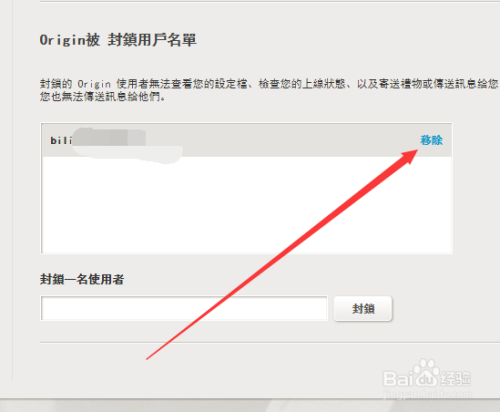Viewport: 500px width, 412px height.
Task: Click the tail end of the red arrow
Action: pos(149,357)
